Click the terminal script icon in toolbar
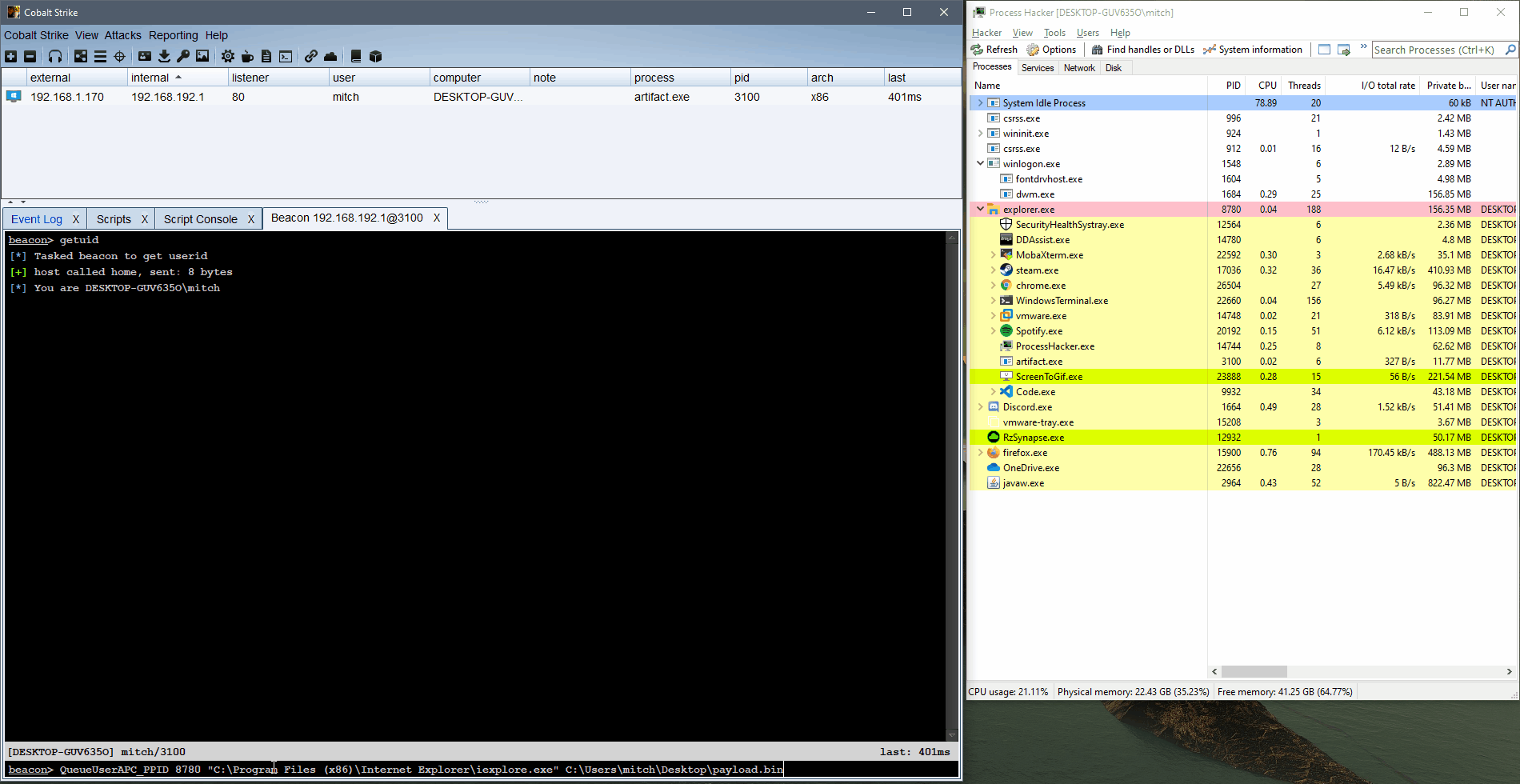1520x784 pixels. [x=286, y=56]
